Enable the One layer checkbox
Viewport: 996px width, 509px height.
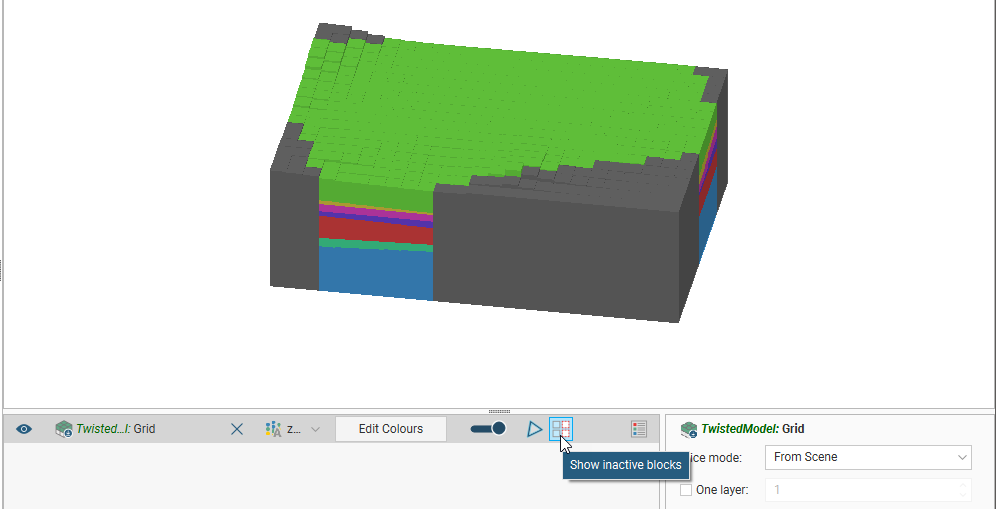click(686, 490)
